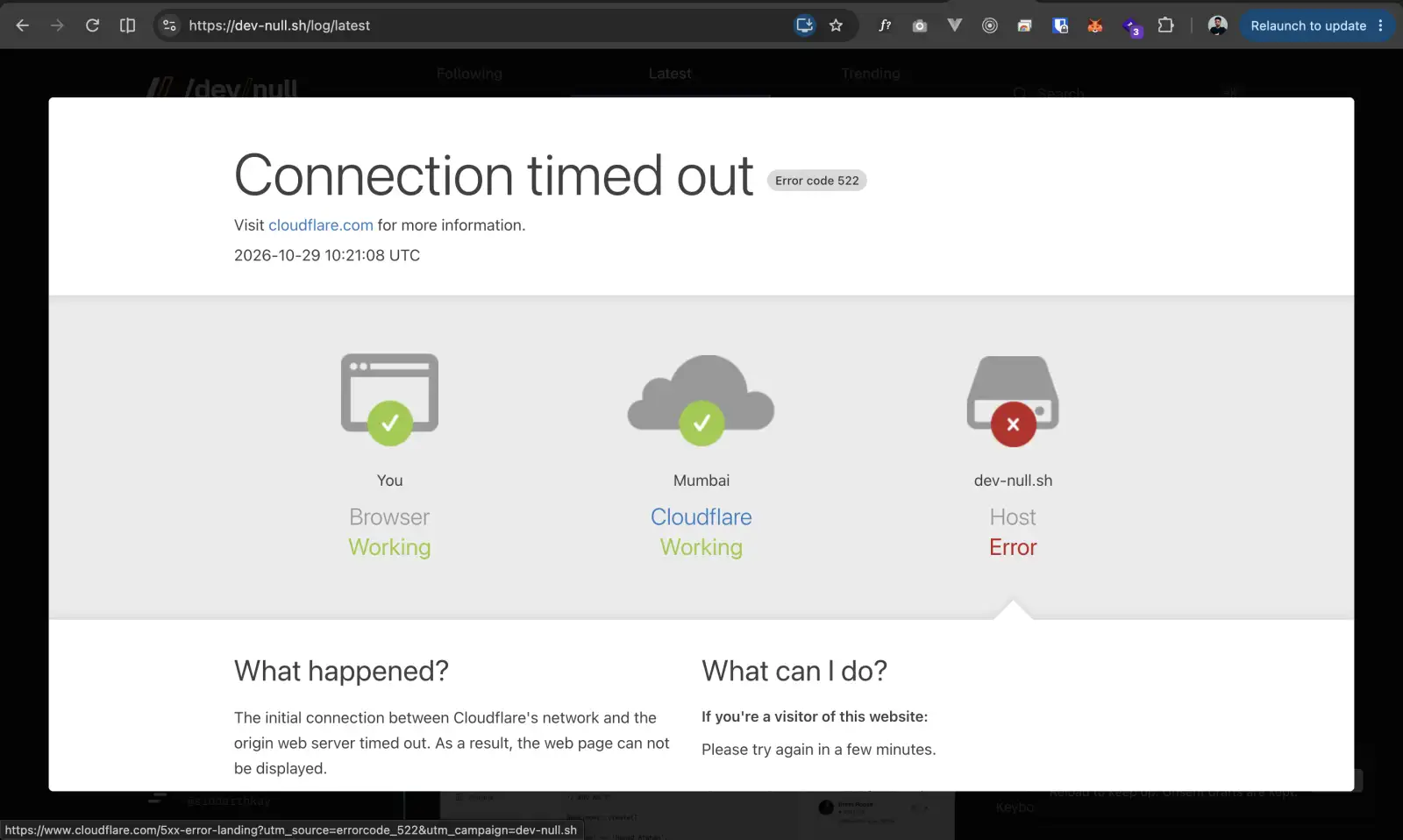Reload the dev-null.sh page
The width and height of the screenshot is (1403, 840).
(x=92, y=25)
